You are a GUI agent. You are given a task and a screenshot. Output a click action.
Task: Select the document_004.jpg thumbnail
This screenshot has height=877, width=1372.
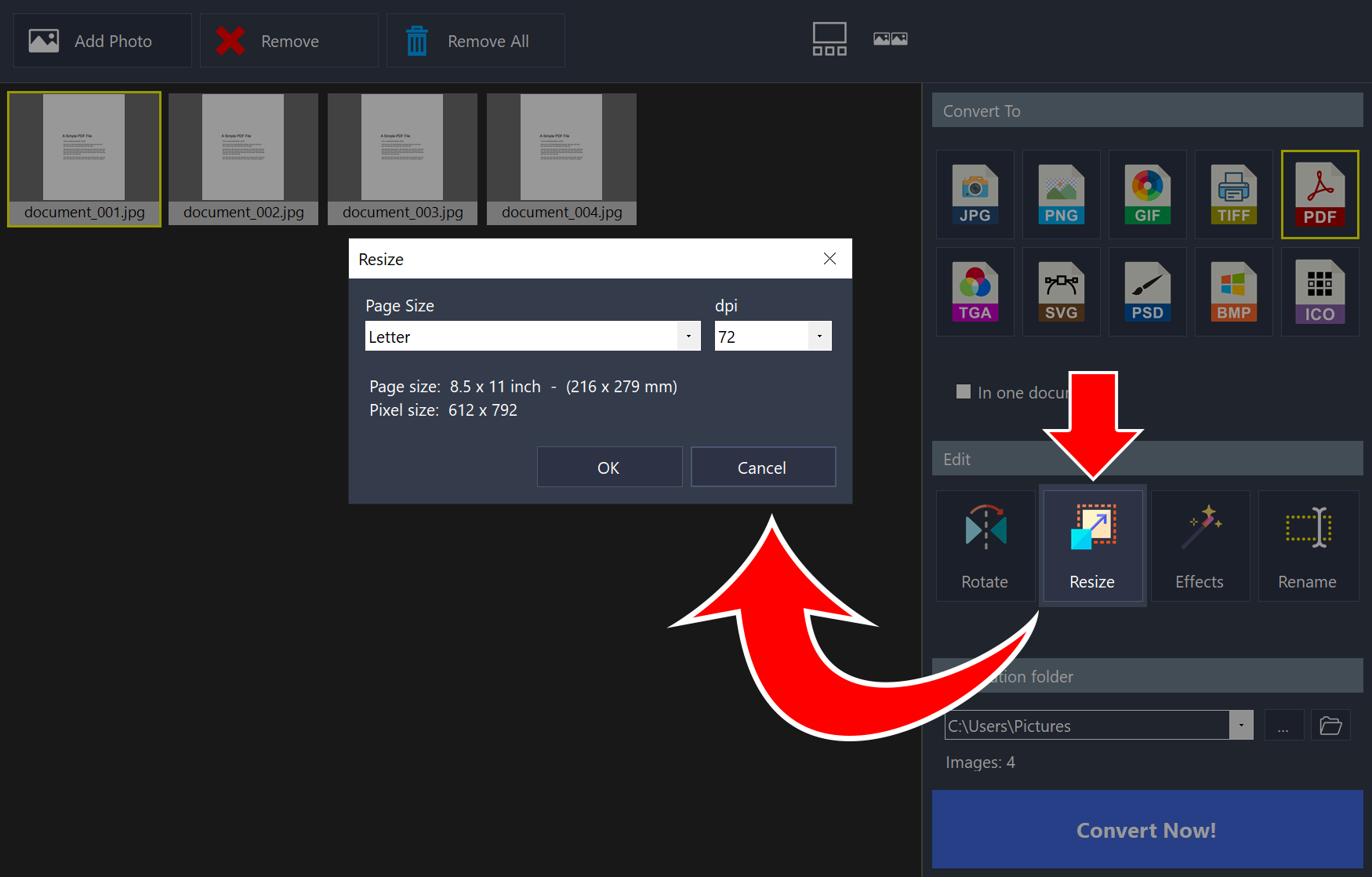561,159
